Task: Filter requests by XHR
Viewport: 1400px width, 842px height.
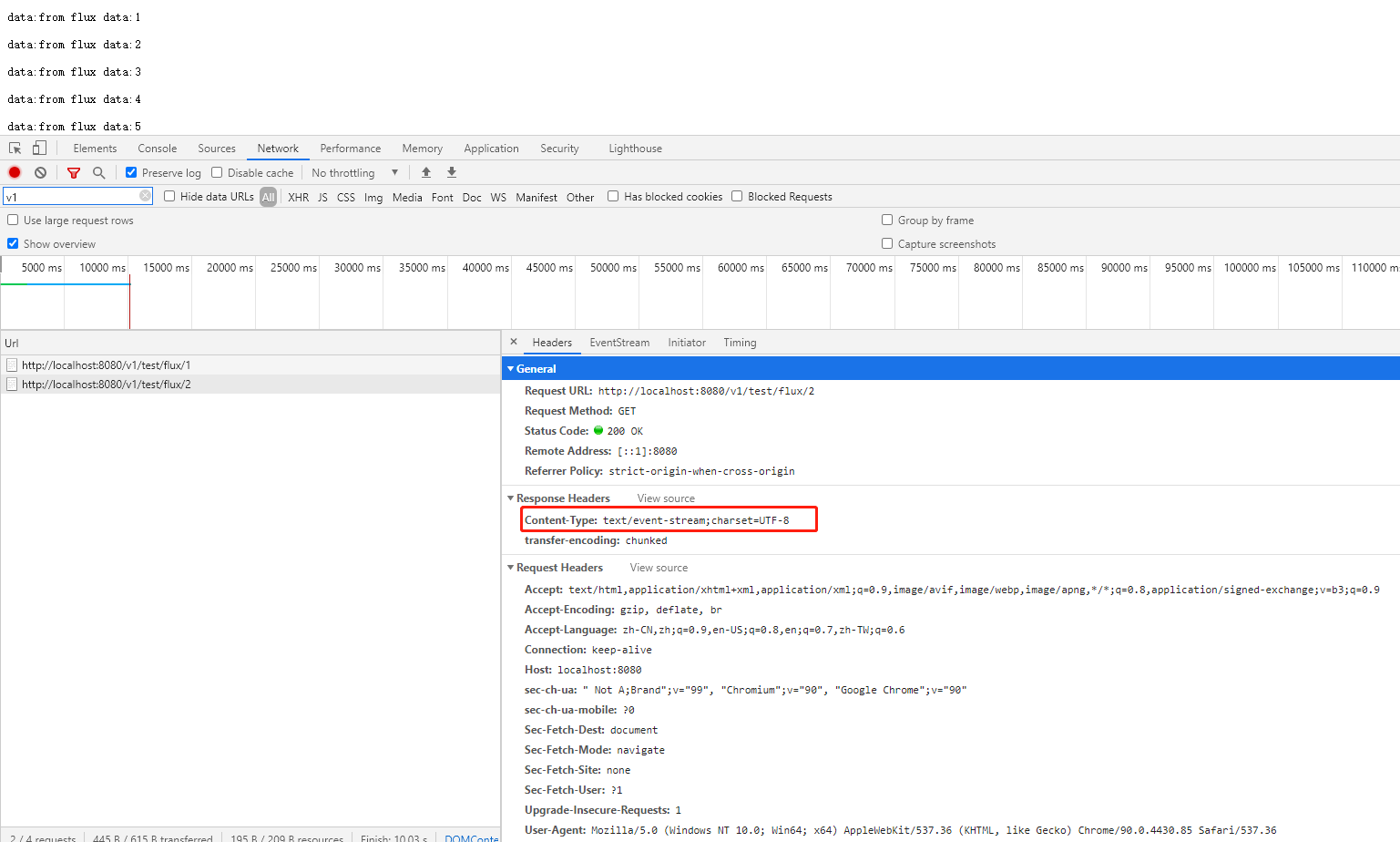Action: 298,197
